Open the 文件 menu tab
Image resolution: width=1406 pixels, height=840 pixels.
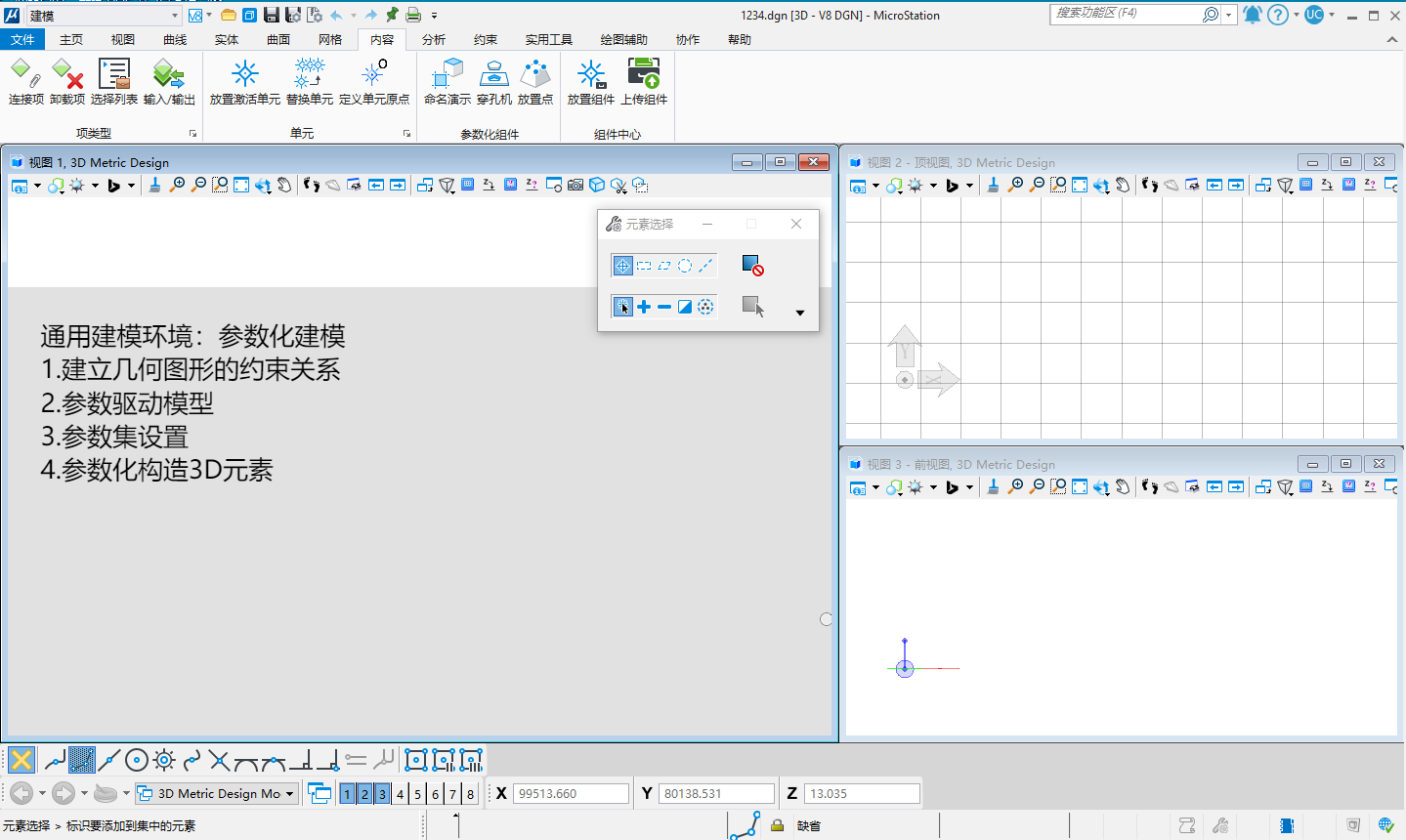22,39
